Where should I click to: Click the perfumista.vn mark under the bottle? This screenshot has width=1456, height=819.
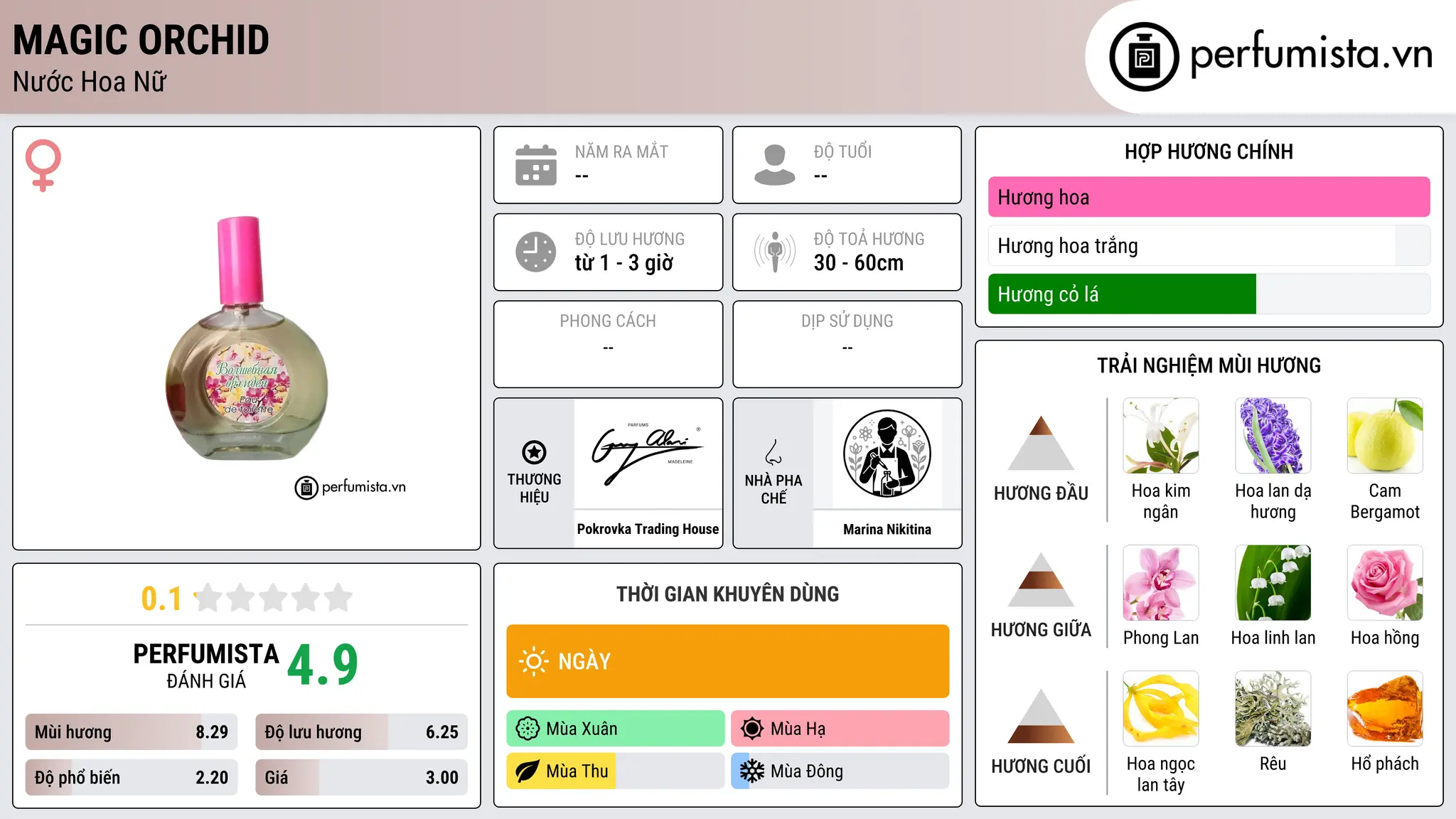point(350,487)
